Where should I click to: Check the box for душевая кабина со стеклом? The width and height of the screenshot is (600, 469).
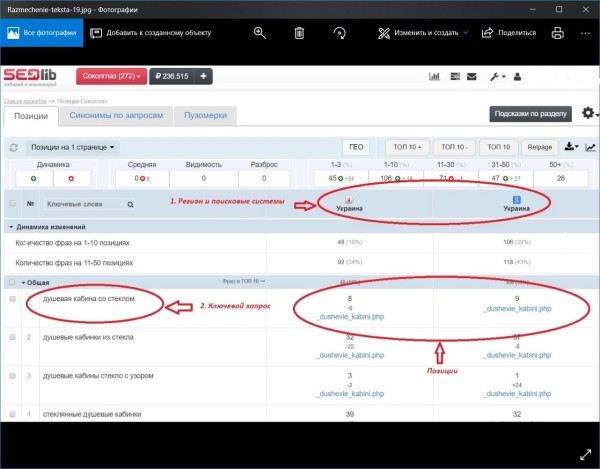point(13,299)
